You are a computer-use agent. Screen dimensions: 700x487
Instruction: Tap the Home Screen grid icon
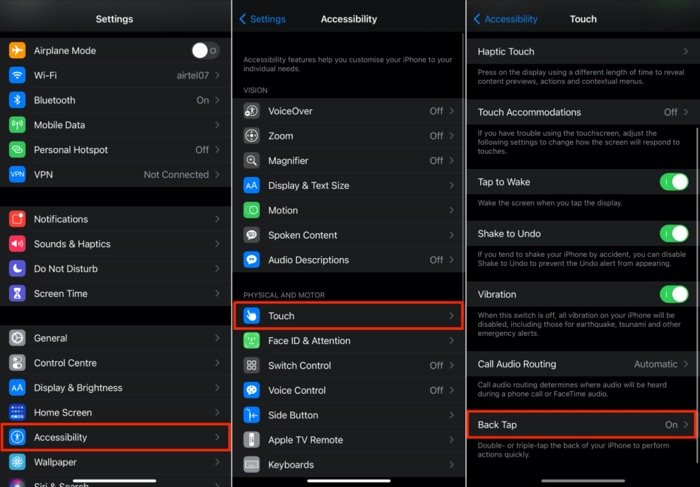pyautogui.click(x=17, y=412)
